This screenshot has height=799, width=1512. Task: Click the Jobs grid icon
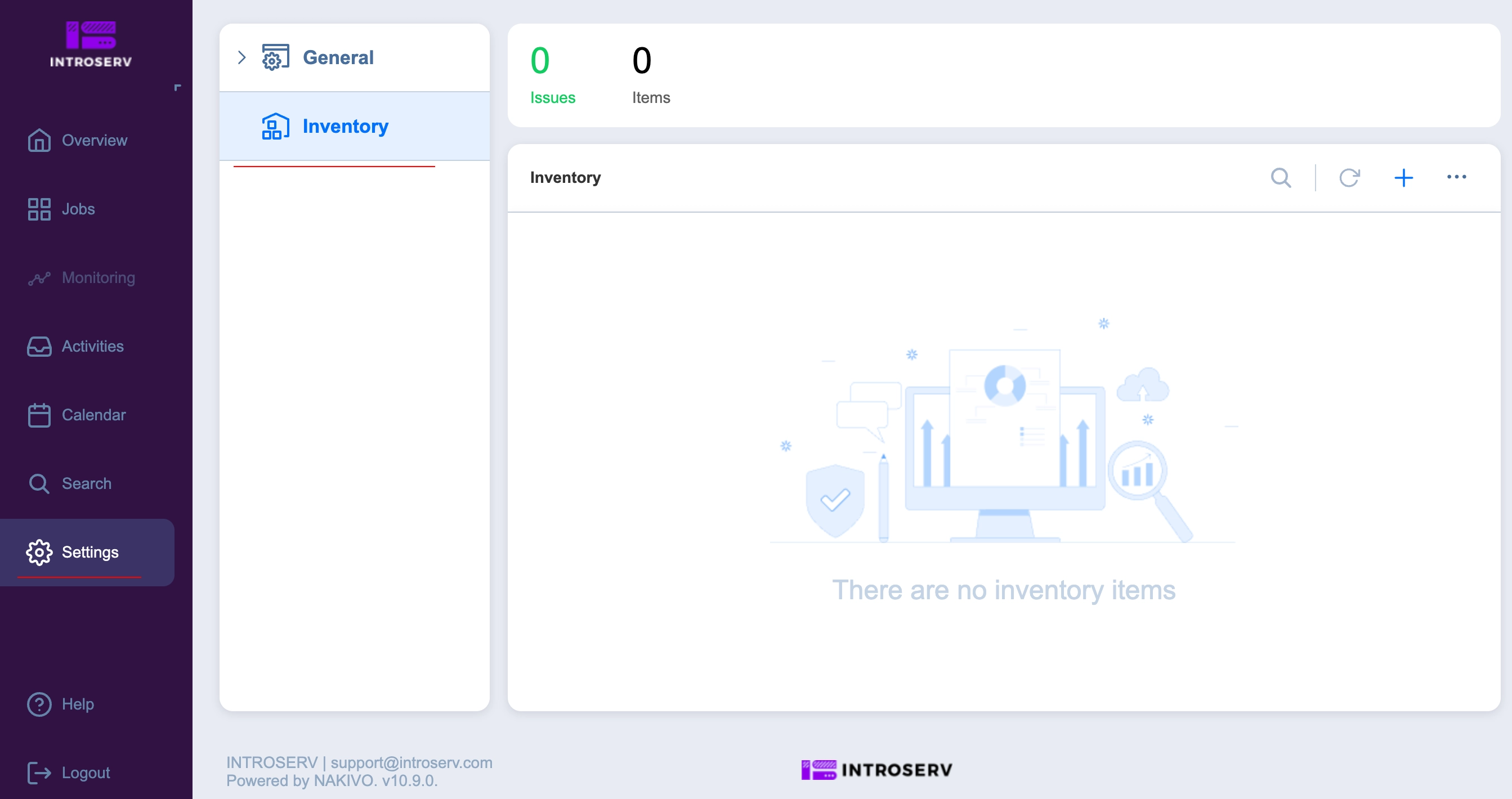click(39, 209)
